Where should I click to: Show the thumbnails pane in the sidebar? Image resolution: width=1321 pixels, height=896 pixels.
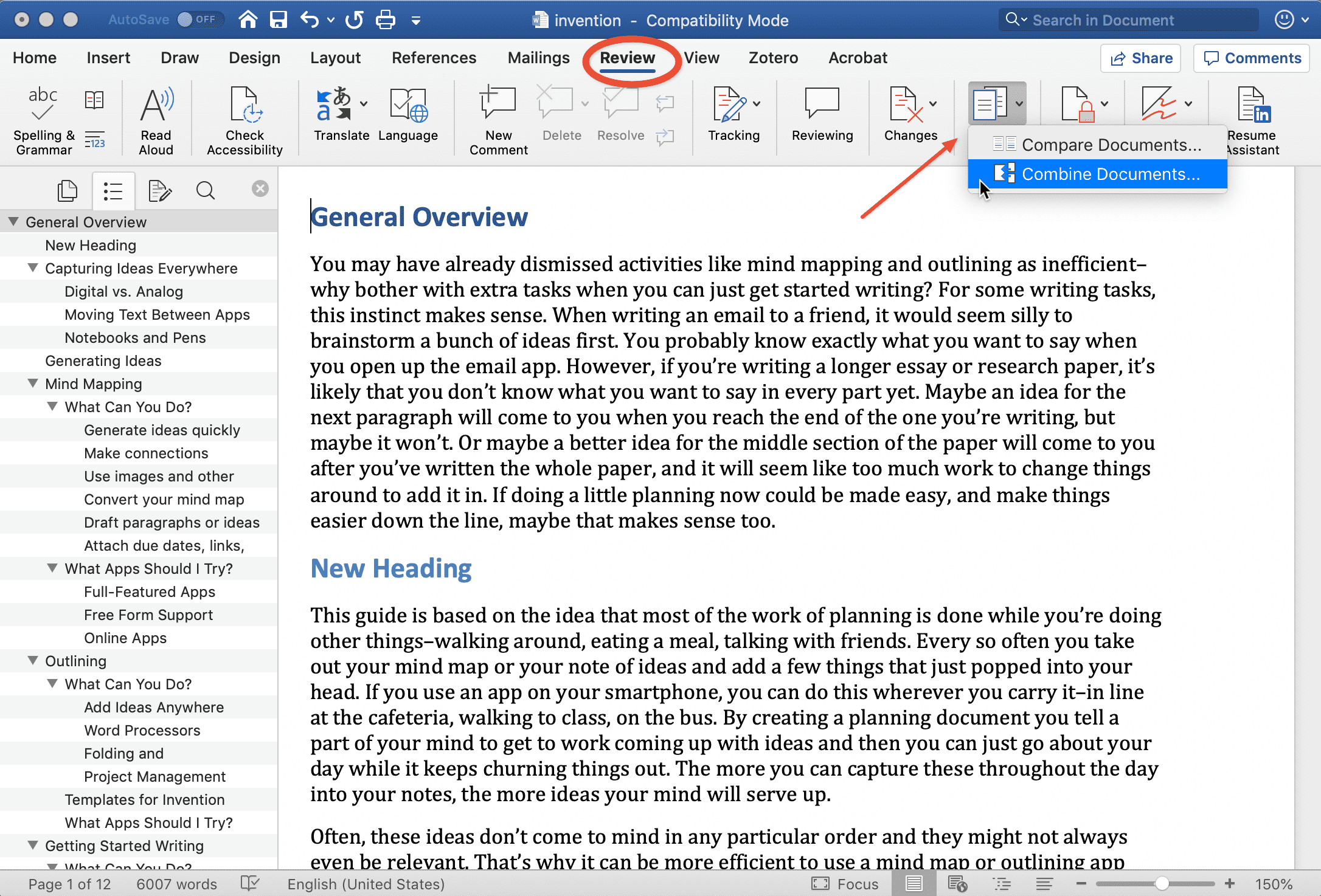[67, 191]
